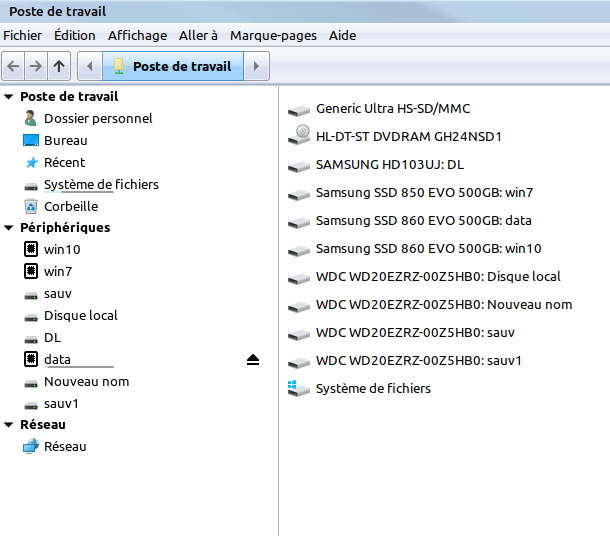610x536 pixels.
Task: Open the Édition menu
Action: 75,35
